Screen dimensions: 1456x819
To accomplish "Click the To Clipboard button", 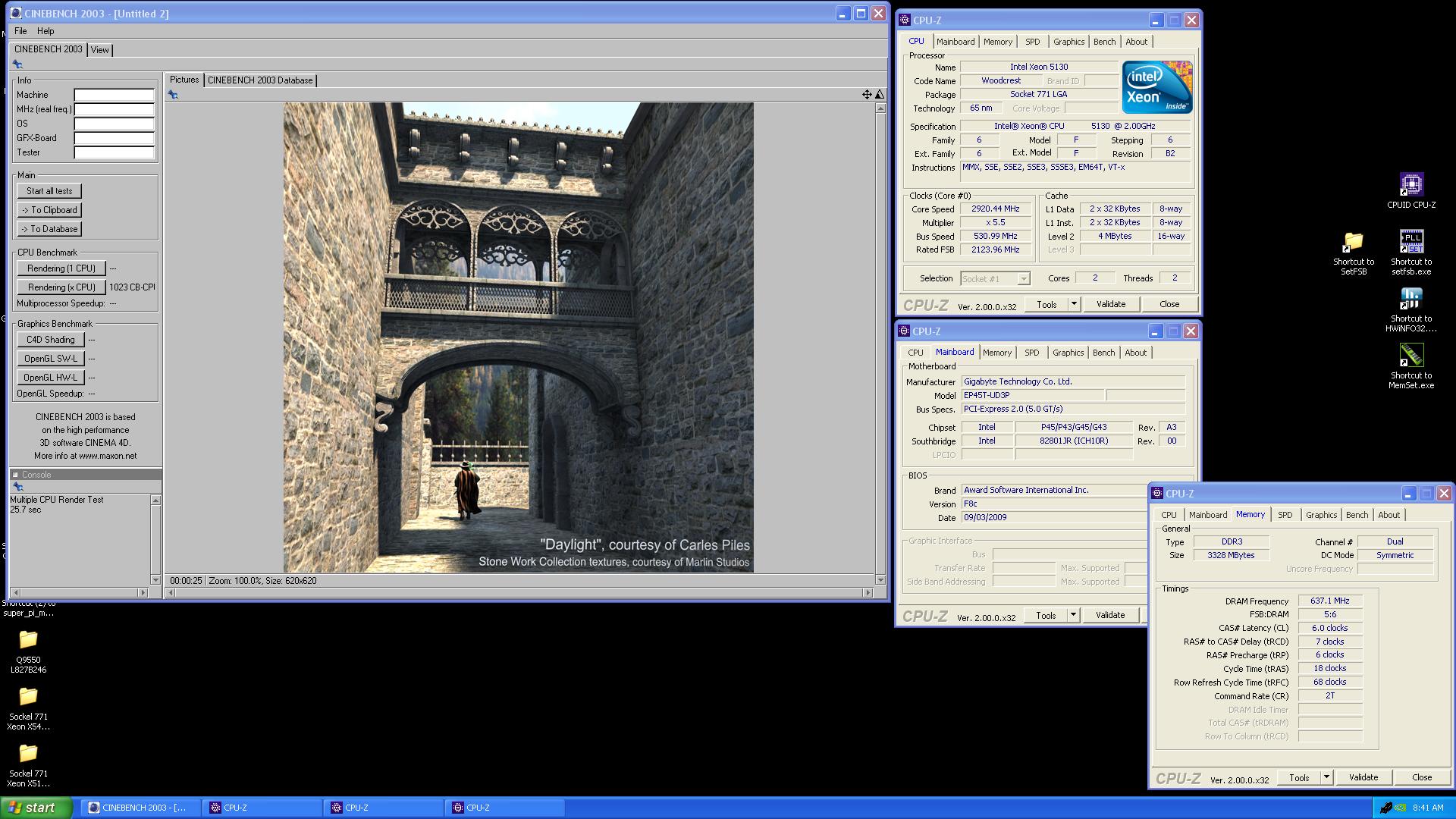I will (49, 210).
